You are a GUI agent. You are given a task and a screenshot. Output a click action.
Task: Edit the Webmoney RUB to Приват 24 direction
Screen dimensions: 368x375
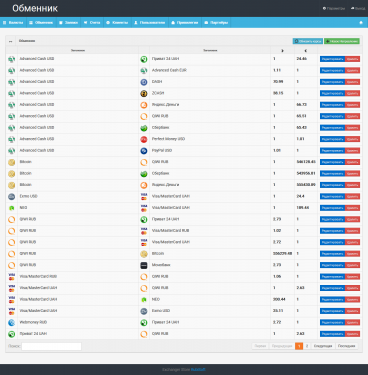[332, 323]
